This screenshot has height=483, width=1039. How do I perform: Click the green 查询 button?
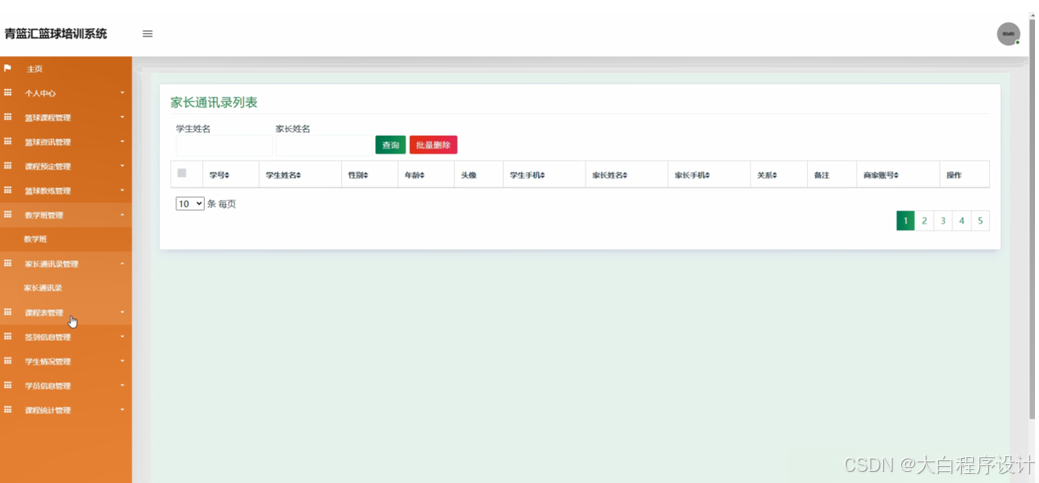pyautogui.click(x=390, y=145)
